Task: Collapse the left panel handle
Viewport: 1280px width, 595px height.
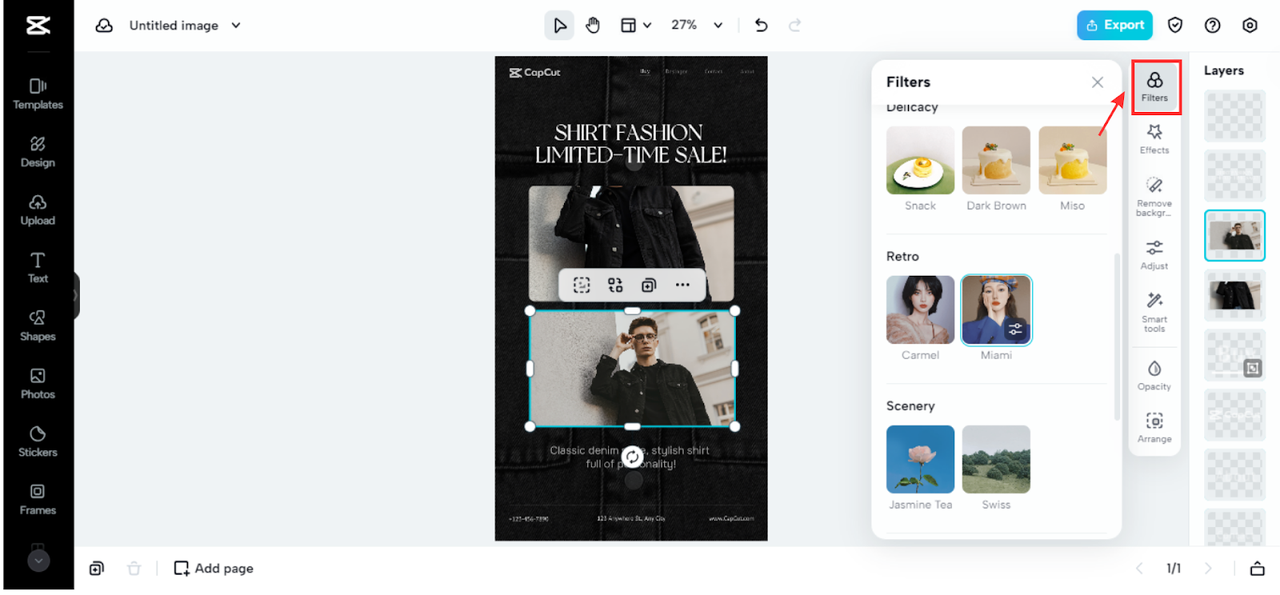Action: [75, 296]
